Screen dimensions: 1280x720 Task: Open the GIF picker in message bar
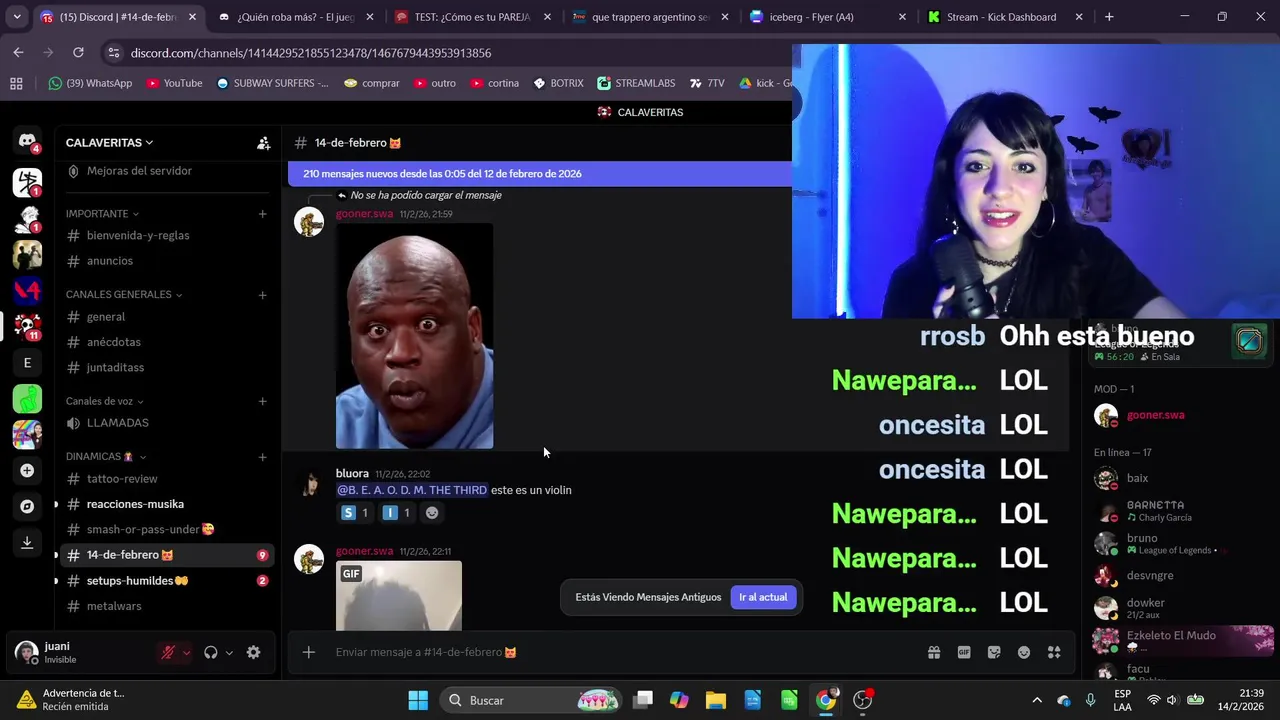click(964, 652)
